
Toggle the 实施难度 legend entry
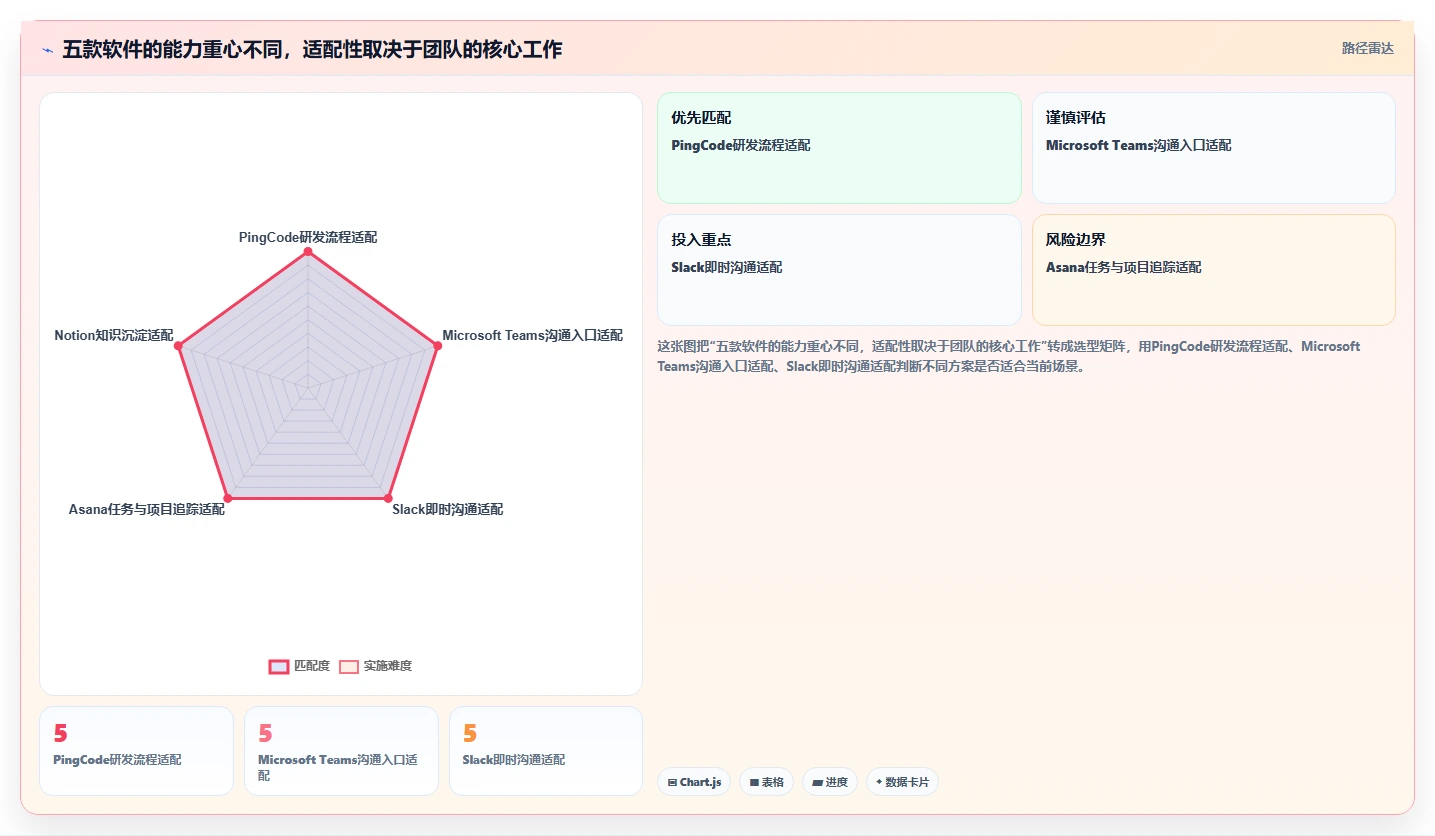375,666
